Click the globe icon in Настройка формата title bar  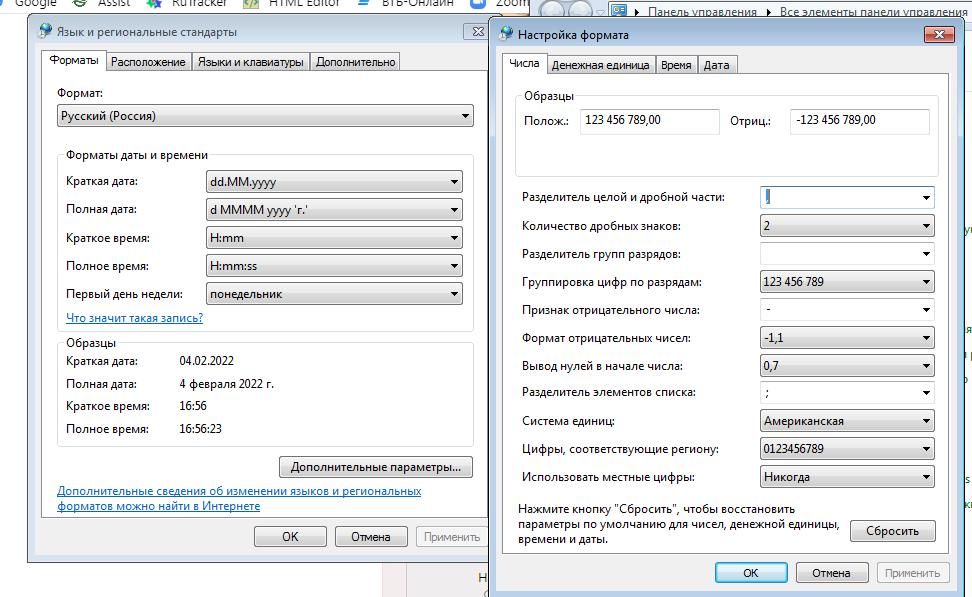click(507, 34)
